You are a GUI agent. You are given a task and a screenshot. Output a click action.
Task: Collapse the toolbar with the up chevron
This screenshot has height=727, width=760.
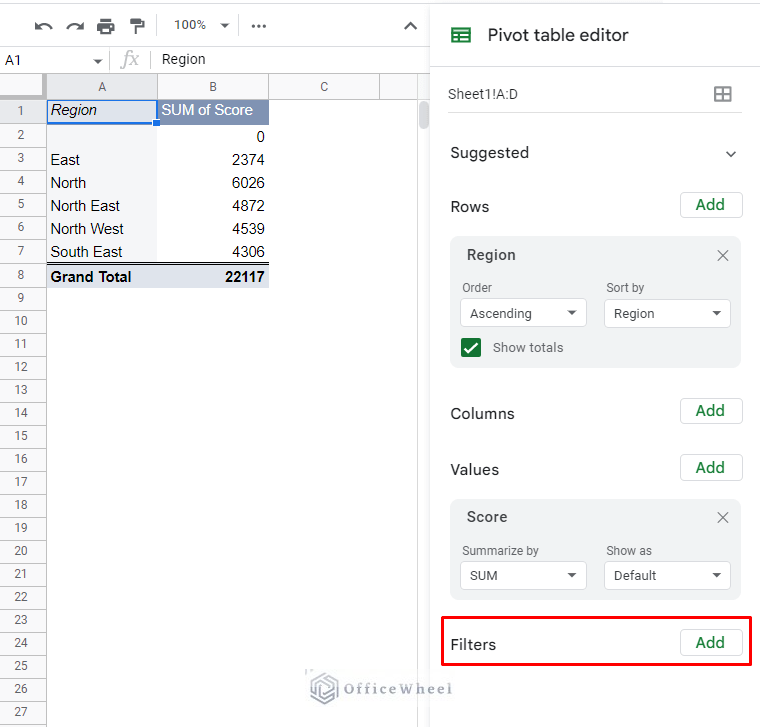pyautogui.click(x=410, y=26)
